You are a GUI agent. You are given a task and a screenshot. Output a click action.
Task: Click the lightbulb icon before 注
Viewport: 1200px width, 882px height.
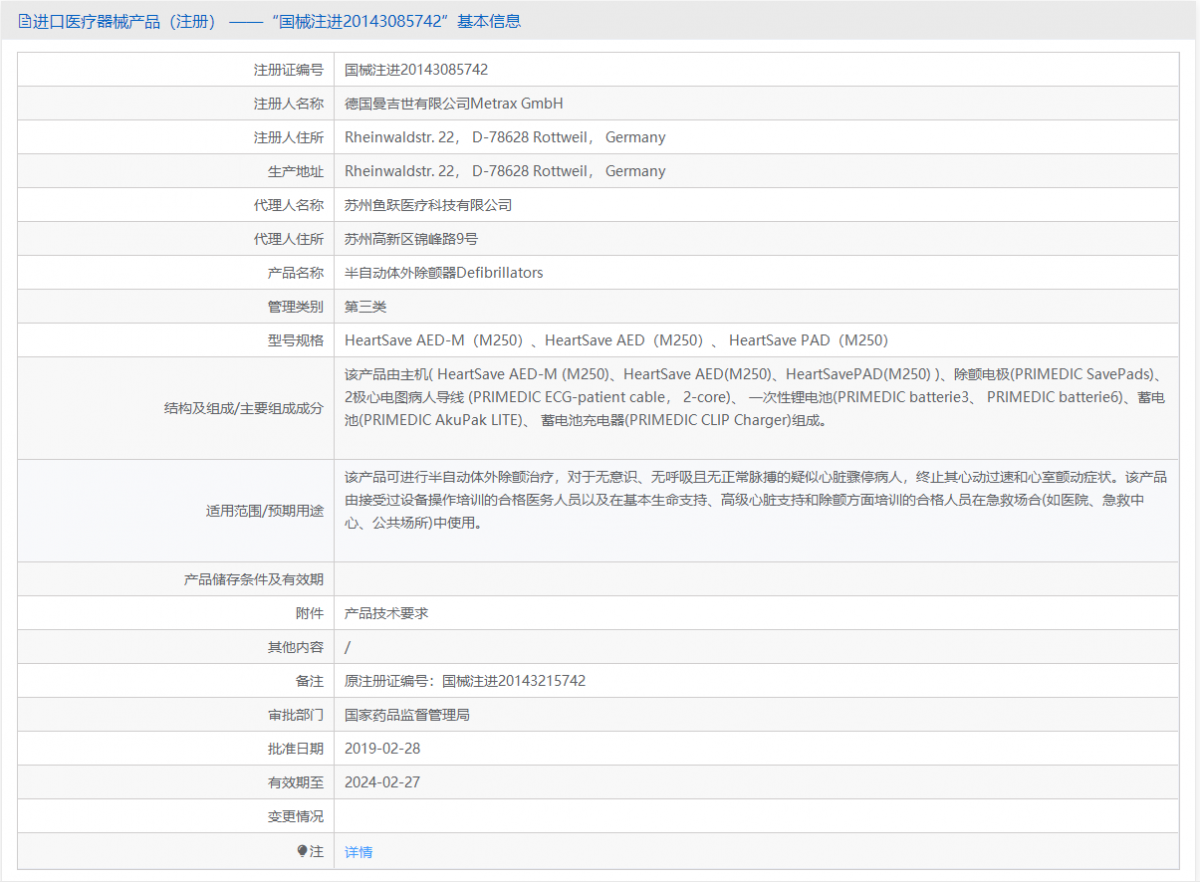(x=303, y=851)
